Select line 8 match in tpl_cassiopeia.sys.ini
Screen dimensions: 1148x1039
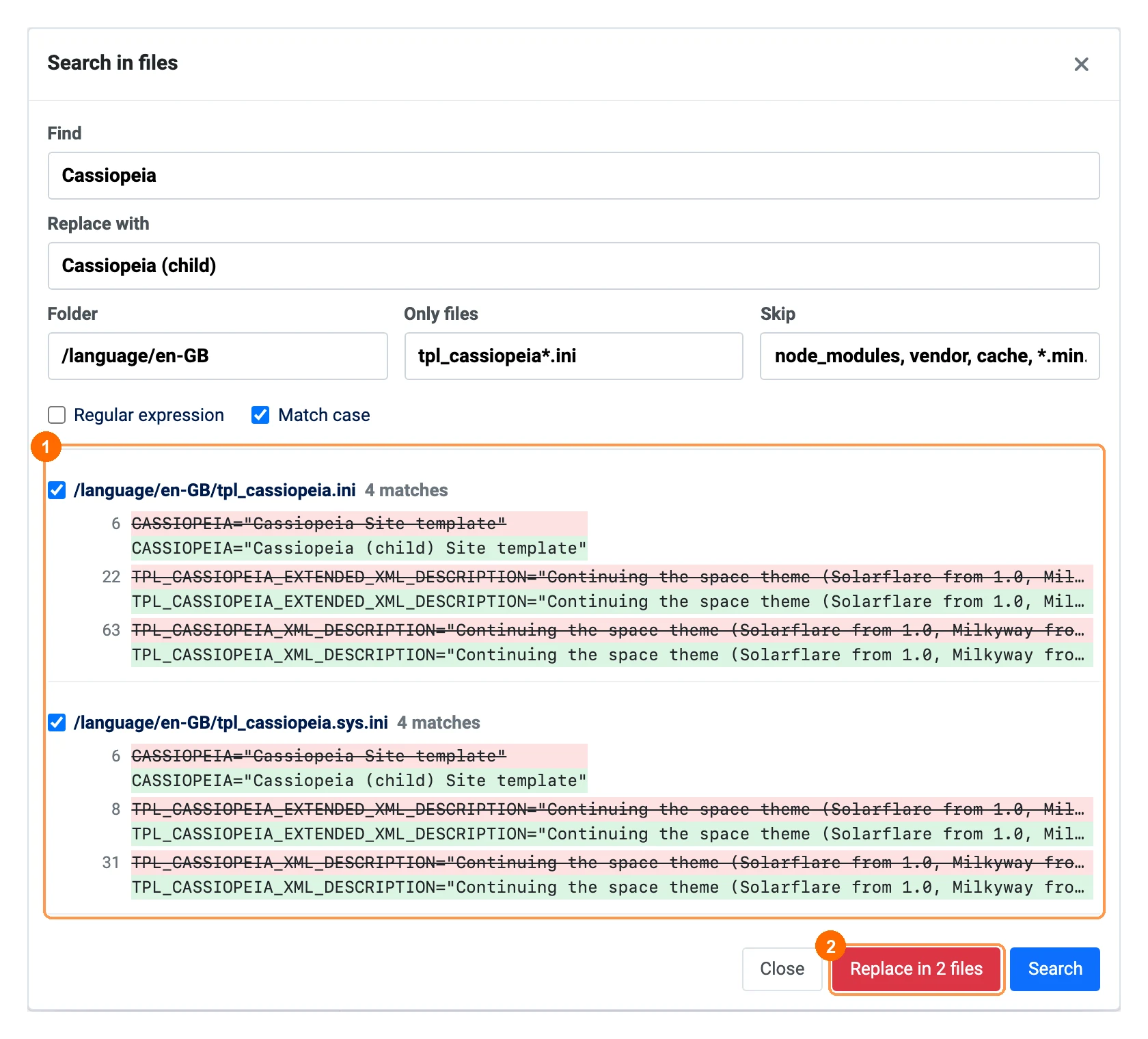[x=612, y=822]
